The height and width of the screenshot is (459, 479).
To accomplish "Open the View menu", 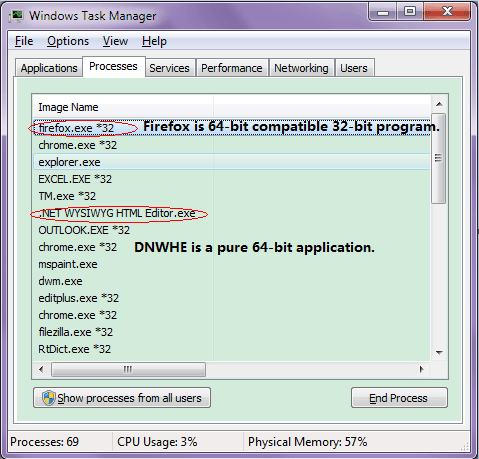I will (x=115, y=41).
